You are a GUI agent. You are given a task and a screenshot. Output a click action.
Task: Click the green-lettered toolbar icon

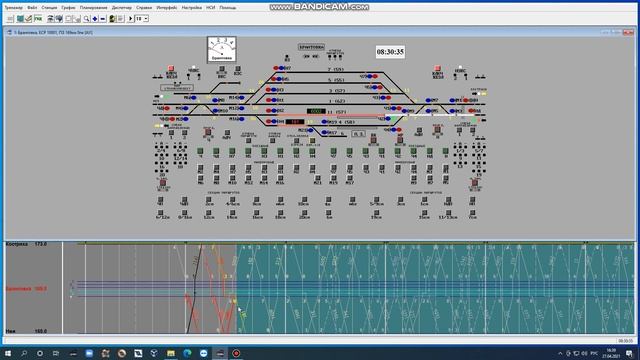38,19
